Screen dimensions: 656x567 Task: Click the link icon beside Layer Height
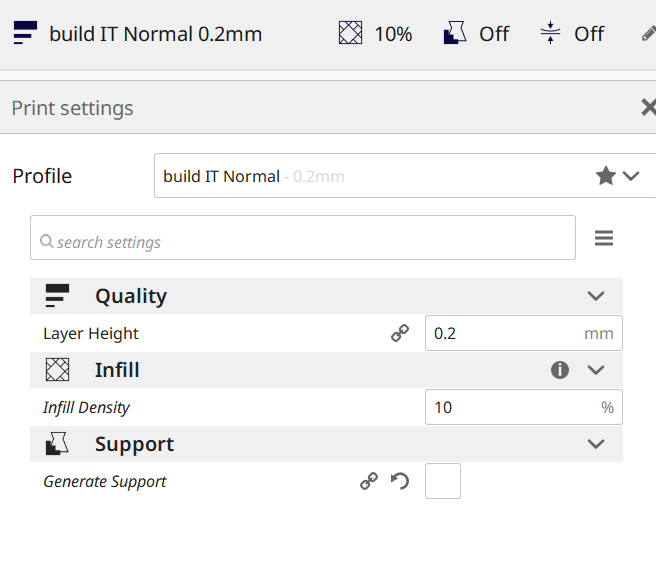tap(400, 334)
